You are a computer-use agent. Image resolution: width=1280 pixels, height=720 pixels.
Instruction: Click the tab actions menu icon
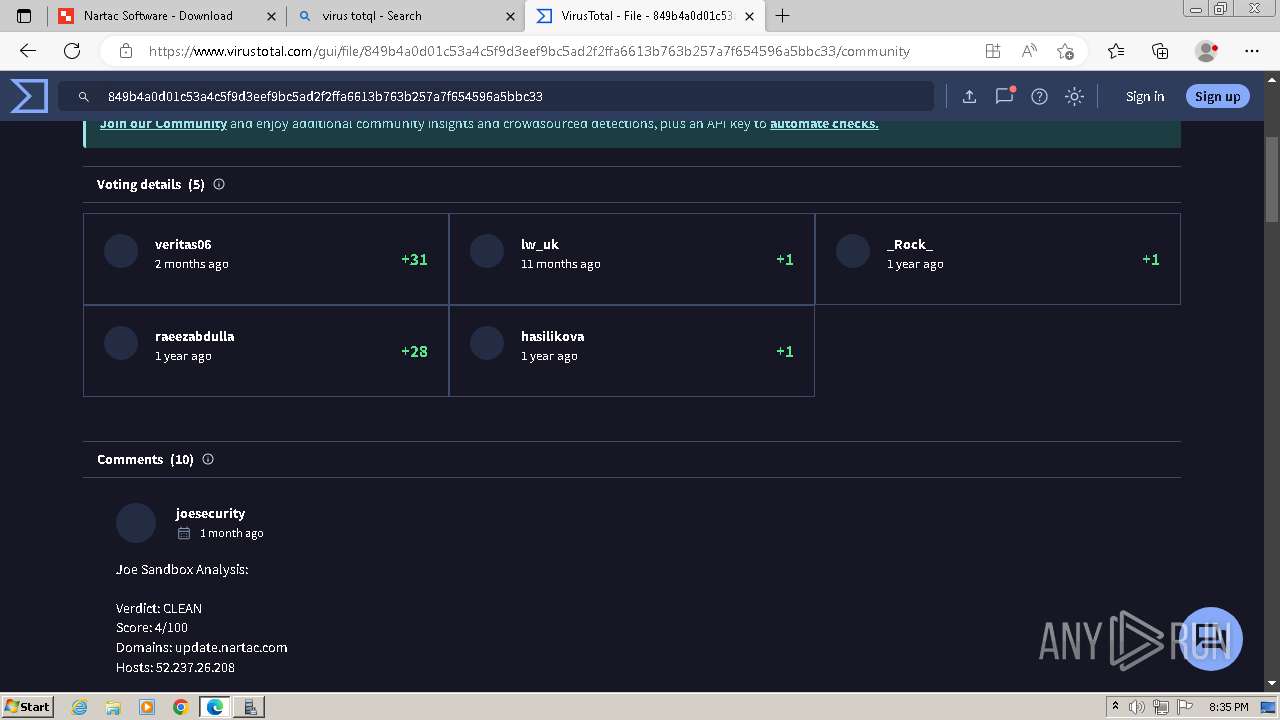pos(24,16)
